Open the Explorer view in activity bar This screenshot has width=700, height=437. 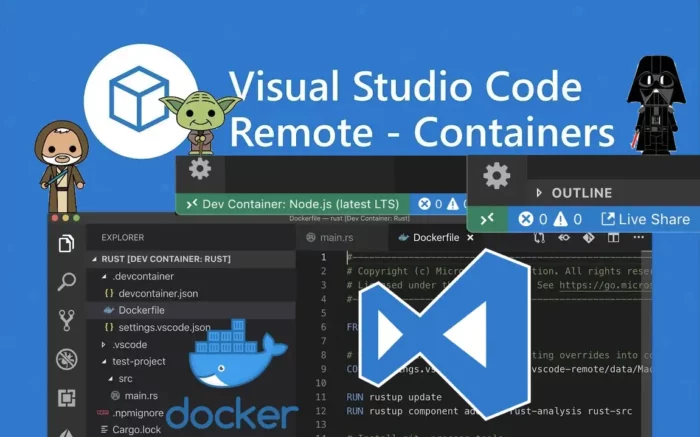tap(66, 243)
